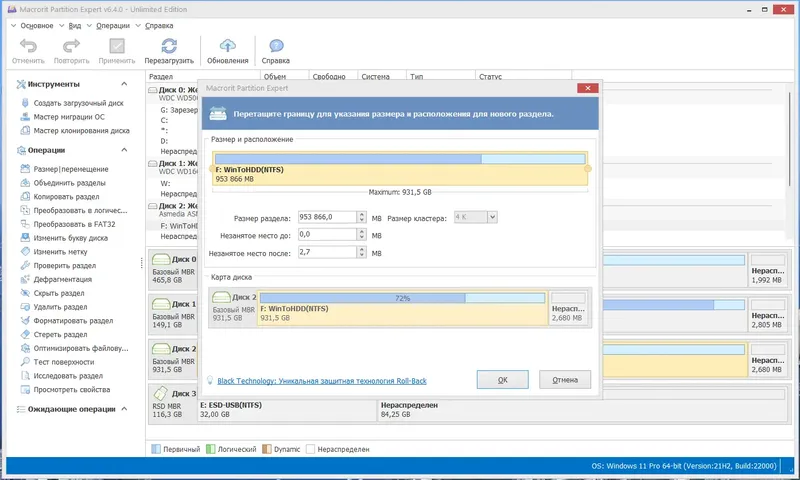Choose Проверить раздел operation
The image size is (800, 480).
click(65, 265)
